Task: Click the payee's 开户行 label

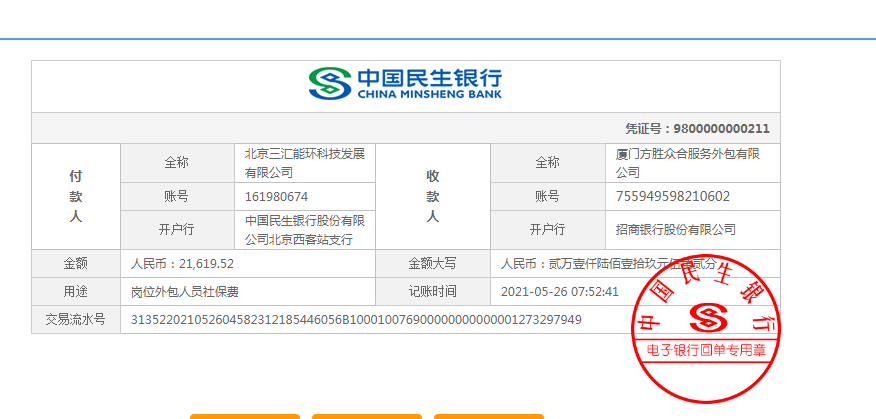Action: tap(548, 230)
